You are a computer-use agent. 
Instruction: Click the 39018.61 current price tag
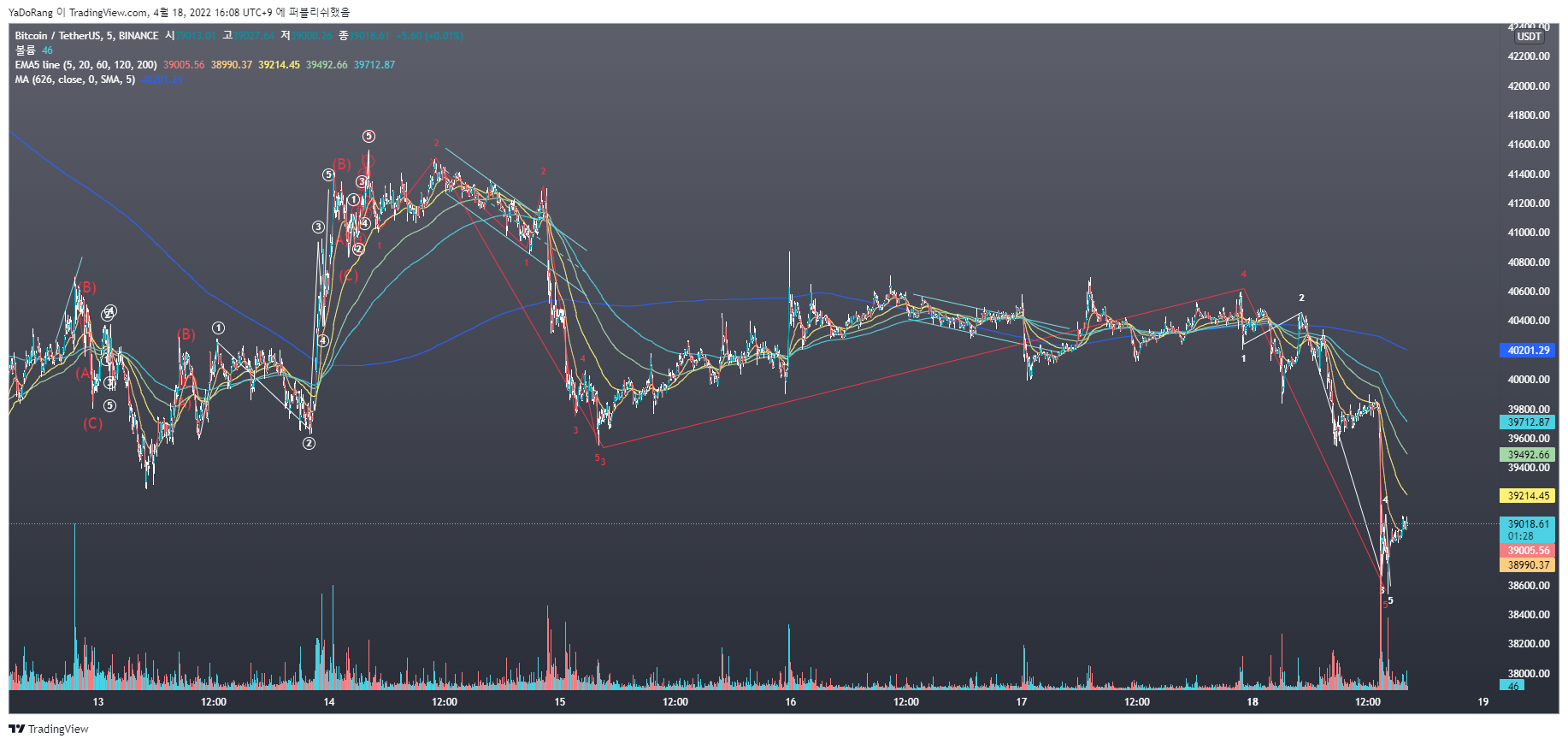pyautogui.click(x=1527, y=524)
